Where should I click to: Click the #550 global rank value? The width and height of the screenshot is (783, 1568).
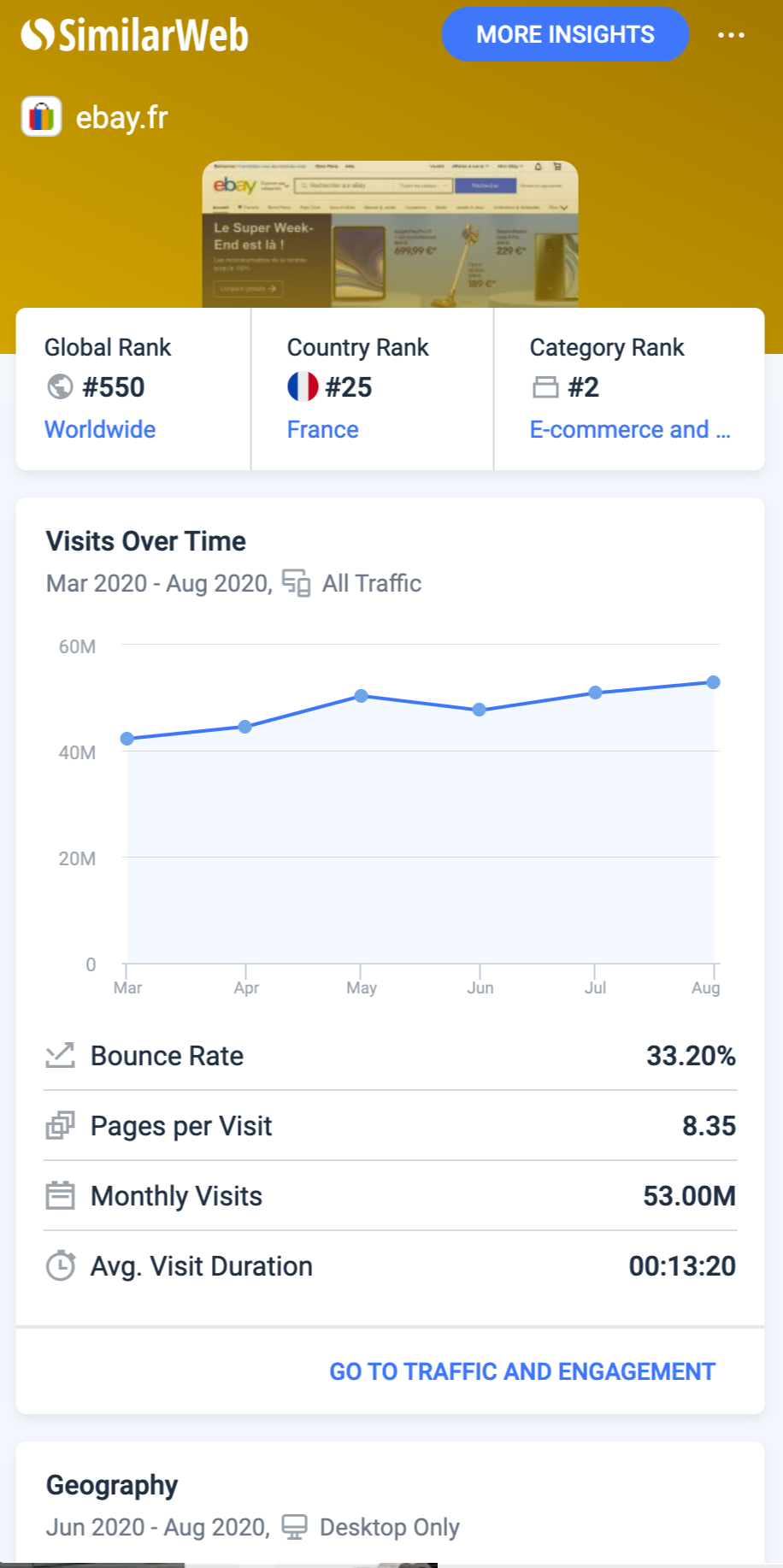click(x=114, y=387)
